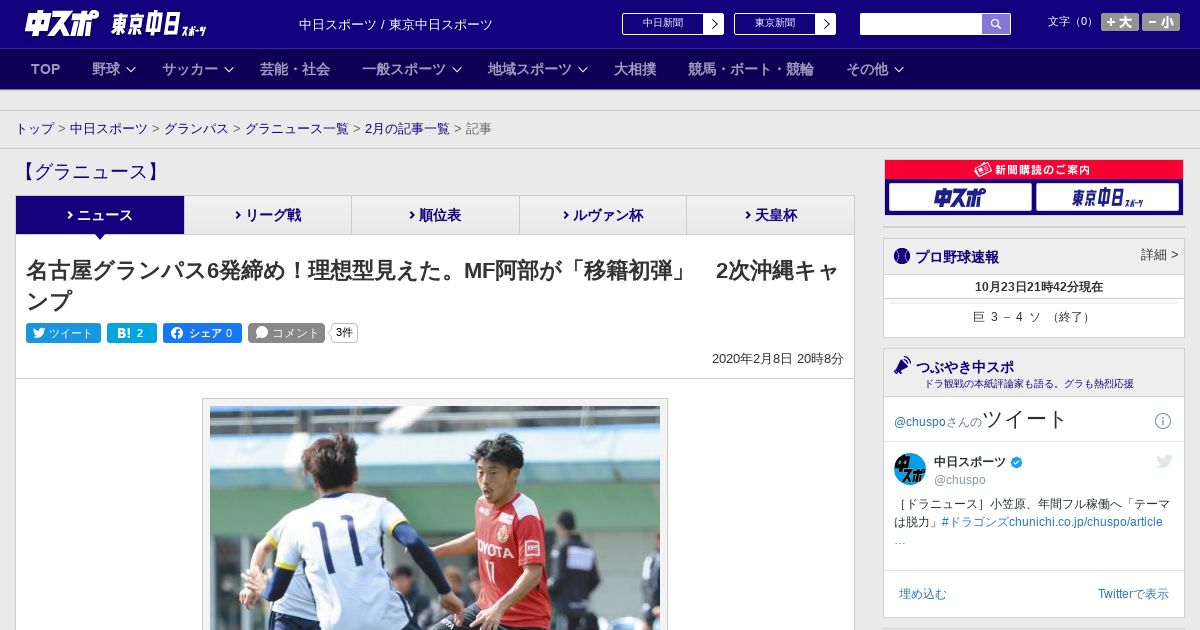The width and height of the screenshot is (1200, 630).
Task: Expand the サッカー navigation menu
Action: point(198,69)
